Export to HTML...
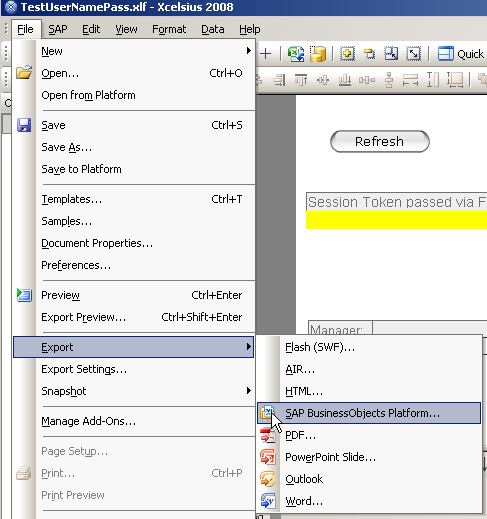Viewport: 487px width, 519px height. (x=369, y=391)
